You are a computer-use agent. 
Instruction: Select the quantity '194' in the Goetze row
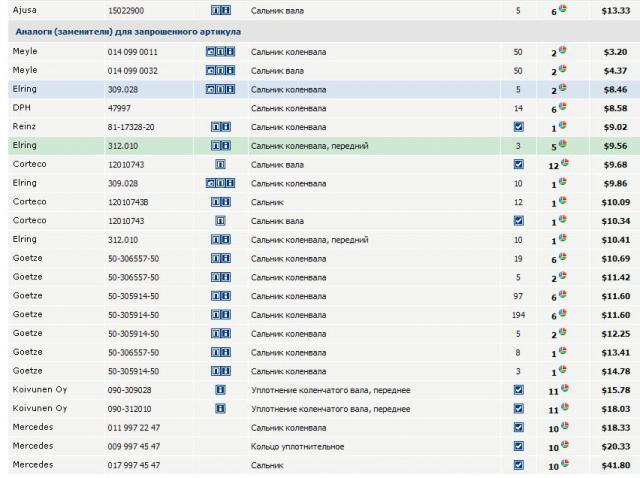point(518,315)
